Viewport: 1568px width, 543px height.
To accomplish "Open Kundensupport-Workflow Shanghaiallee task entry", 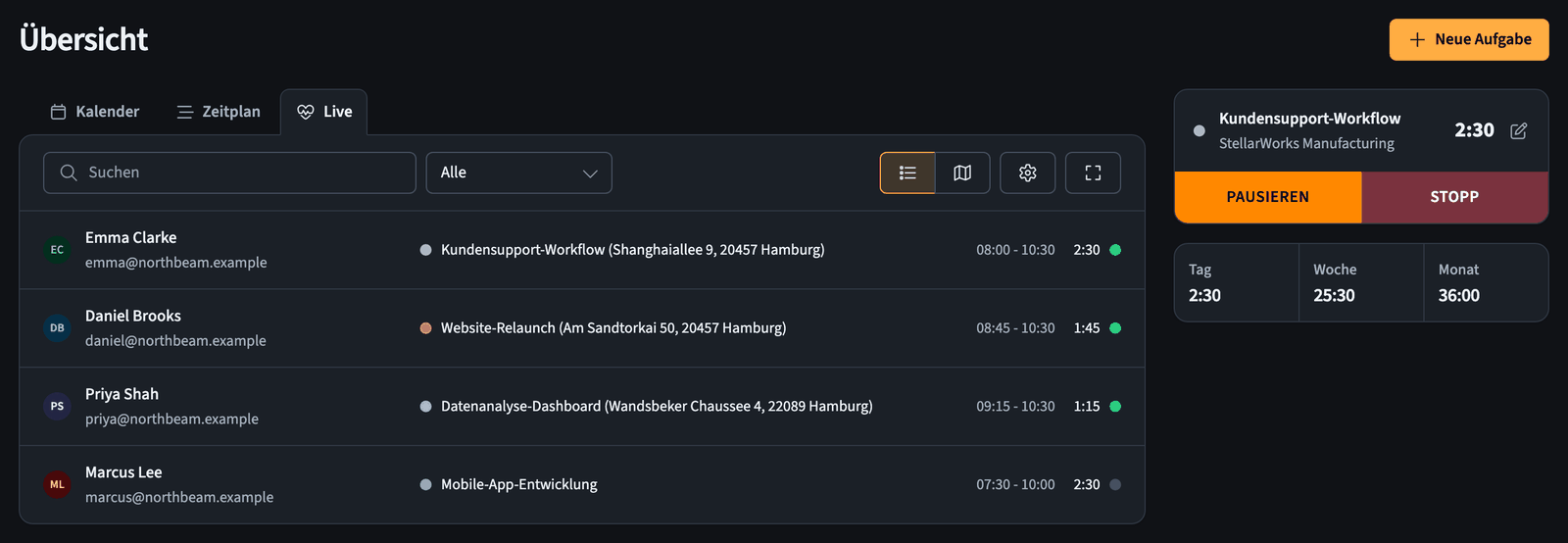I will pyautogui.click(x=633, y=250).
